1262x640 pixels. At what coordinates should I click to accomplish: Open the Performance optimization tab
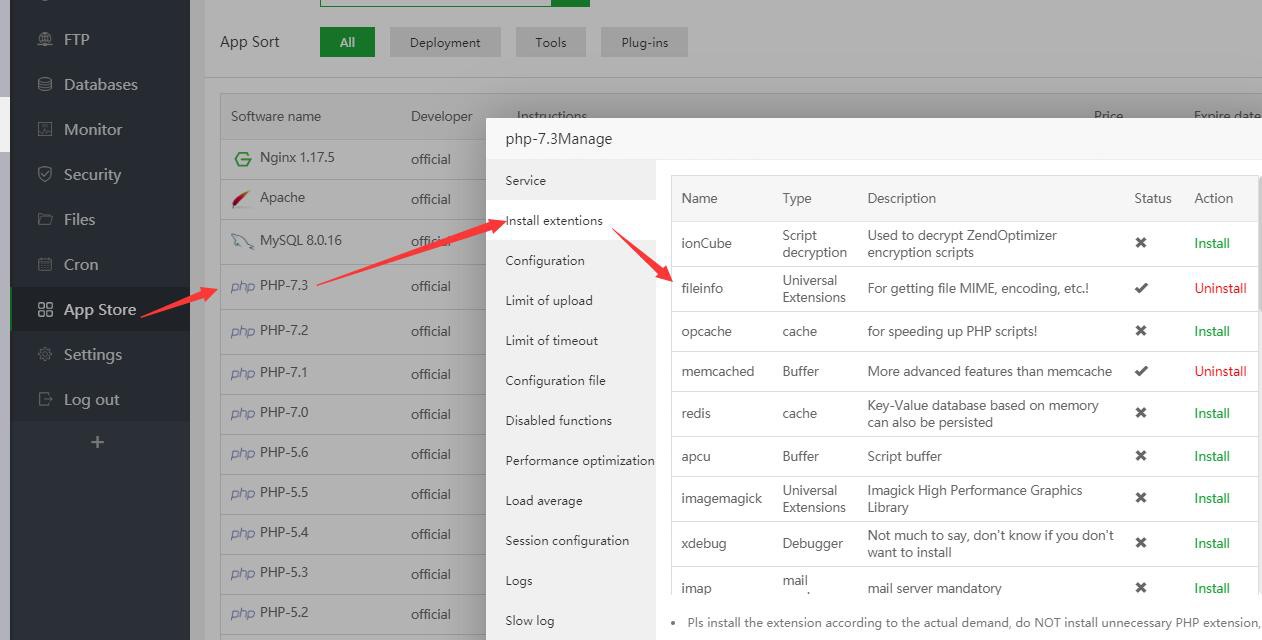[570, 460]
